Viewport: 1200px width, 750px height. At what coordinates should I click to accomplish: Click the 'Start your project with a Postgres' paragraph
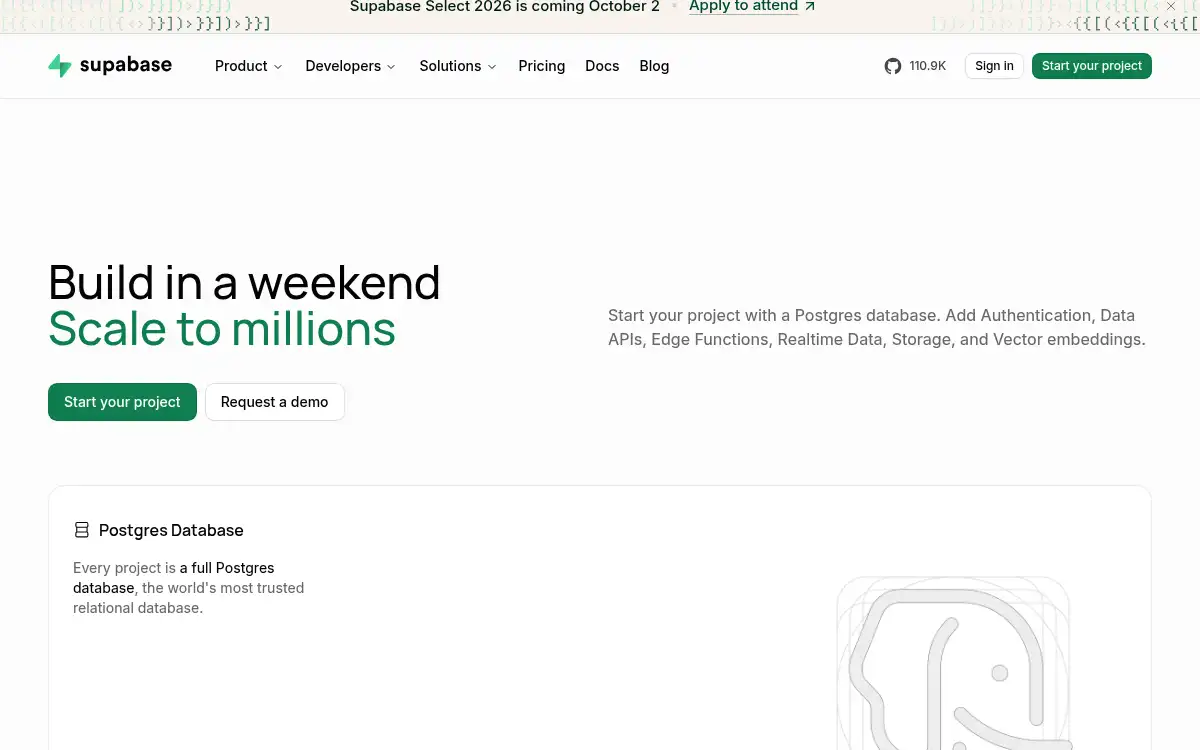coord(877,327)
